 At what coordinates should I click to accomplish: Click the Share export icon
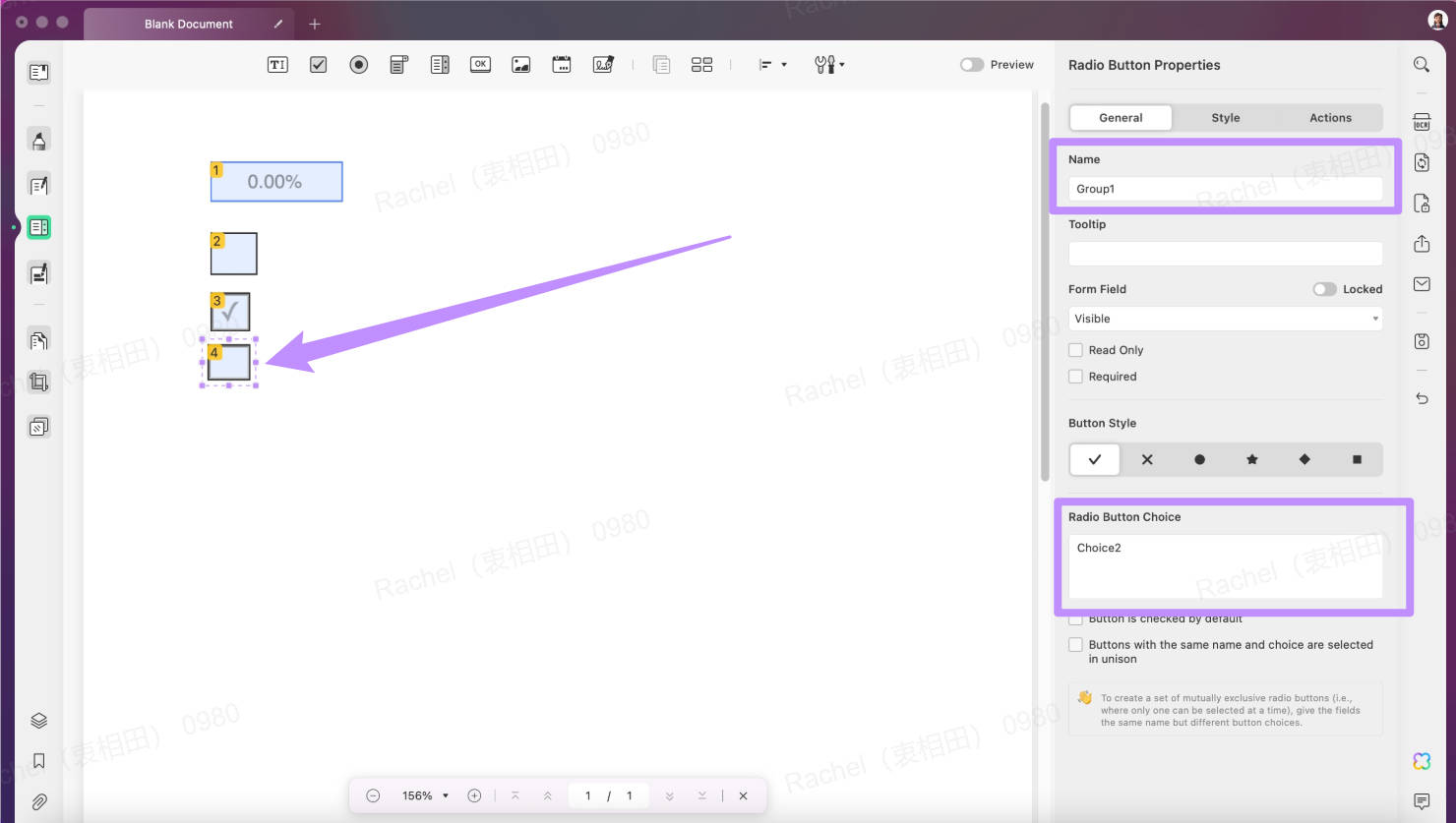coord(1422,243)
